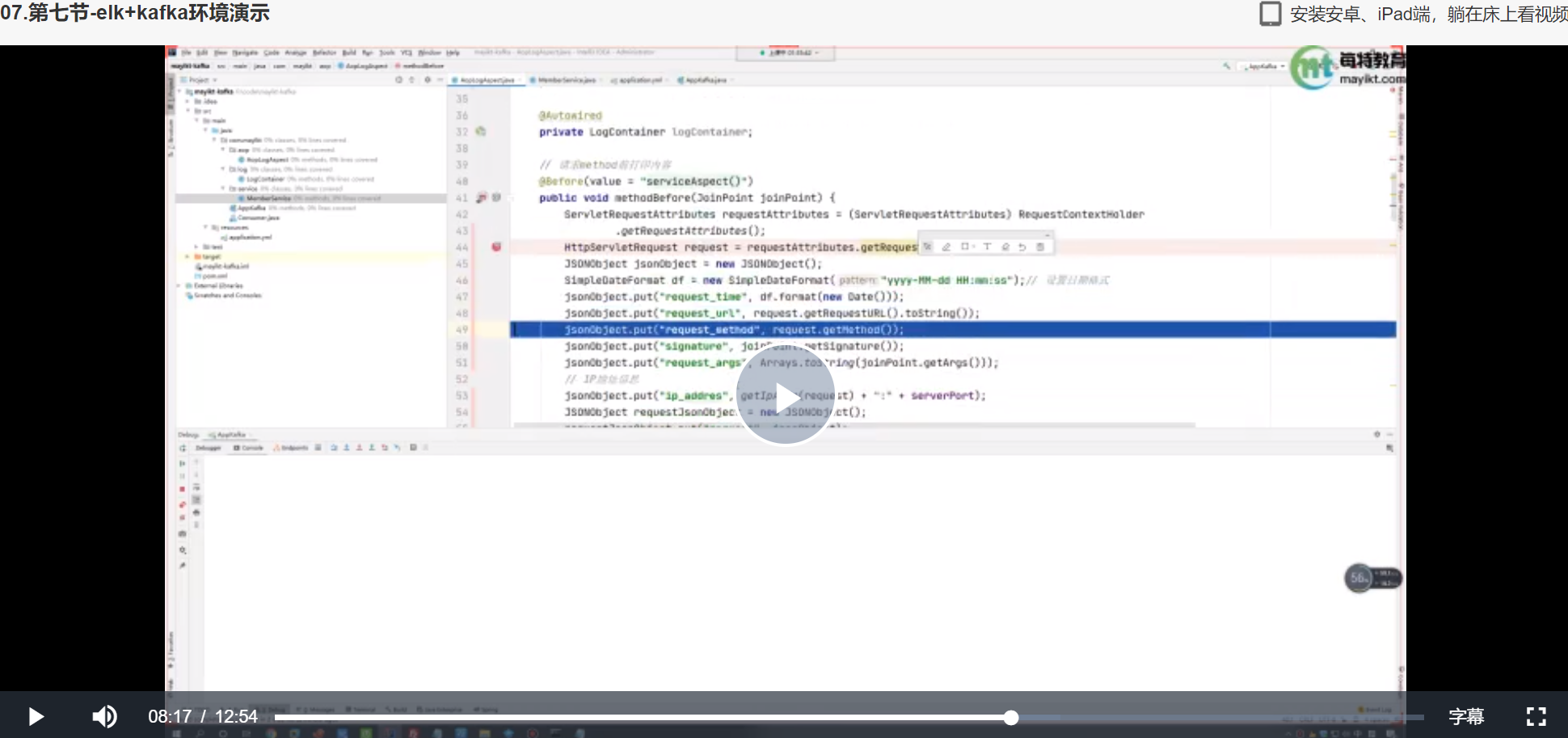The height and width of the screenshot is (738, 1568).
Task: Open the Help menu in IDEA
Action: coord(453,53)
